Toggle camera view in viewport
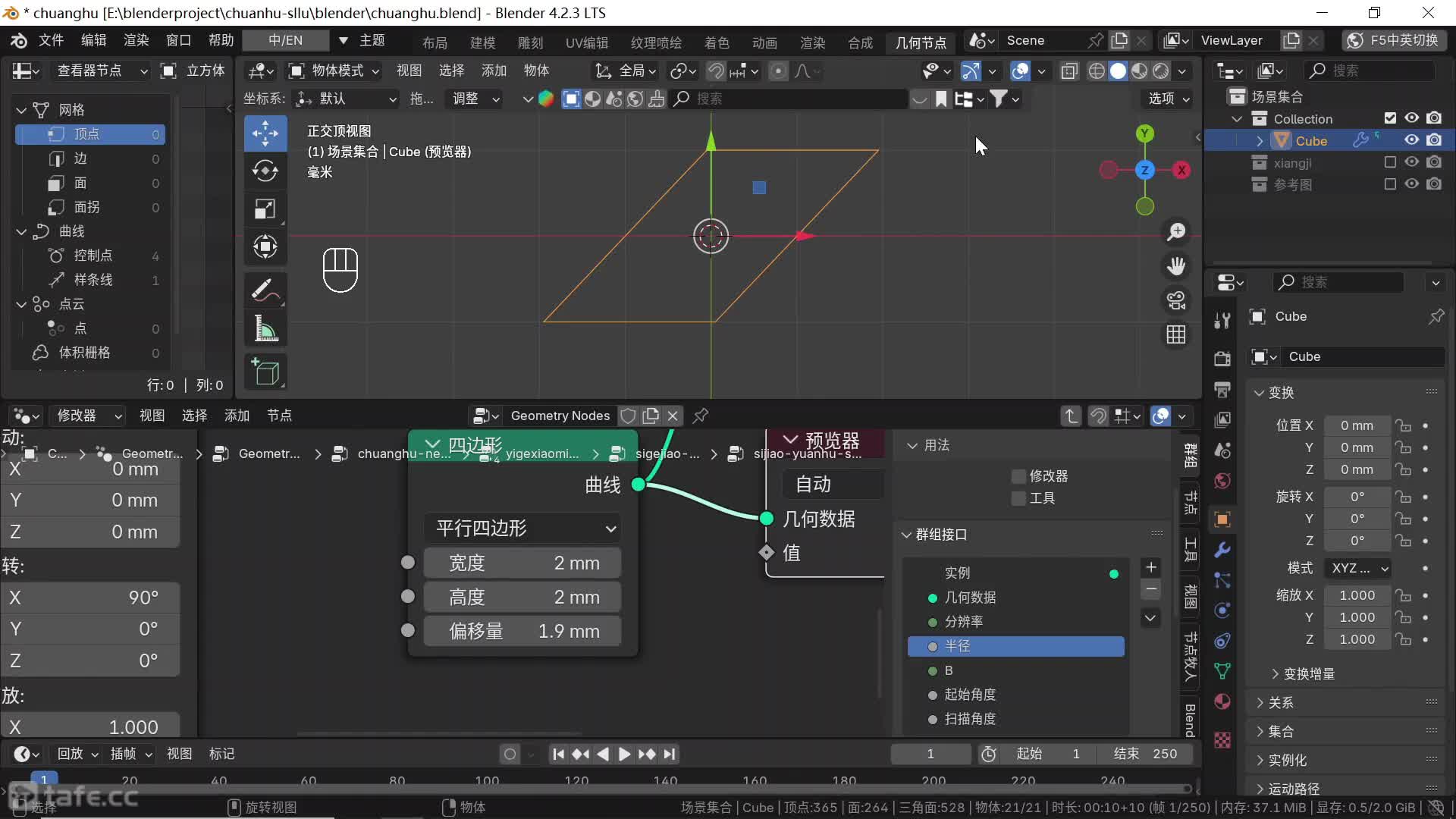Image resolution: width=1456 pixels, height=819 pixels. pos(1176,301)
